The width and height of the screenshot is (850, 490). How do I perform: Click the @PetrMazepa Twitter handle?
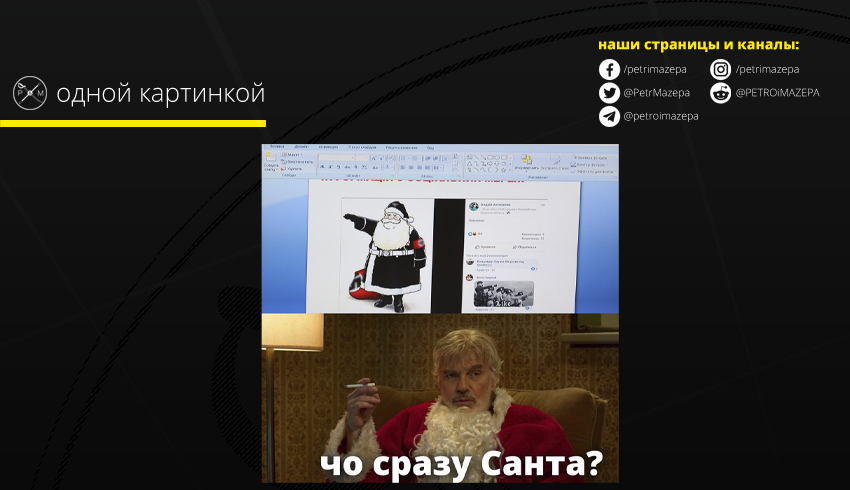tap(656, 93)
